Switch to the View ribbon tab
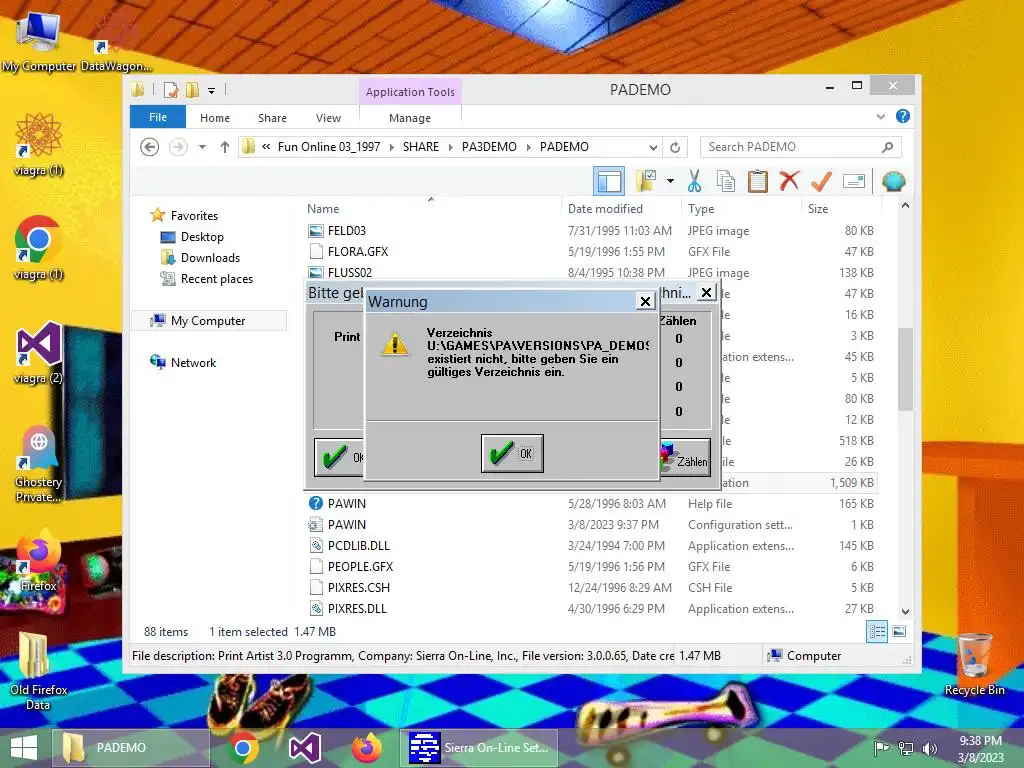Image resolution: width=1024 pixels, height=768 pixels. point(328,118)
